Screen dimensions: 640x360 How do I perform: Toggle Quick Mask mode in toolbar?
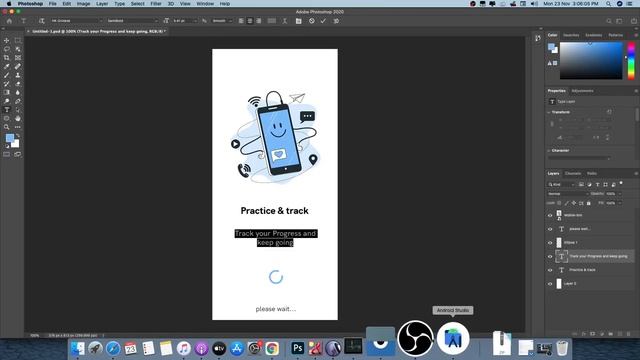pos(7,154)
